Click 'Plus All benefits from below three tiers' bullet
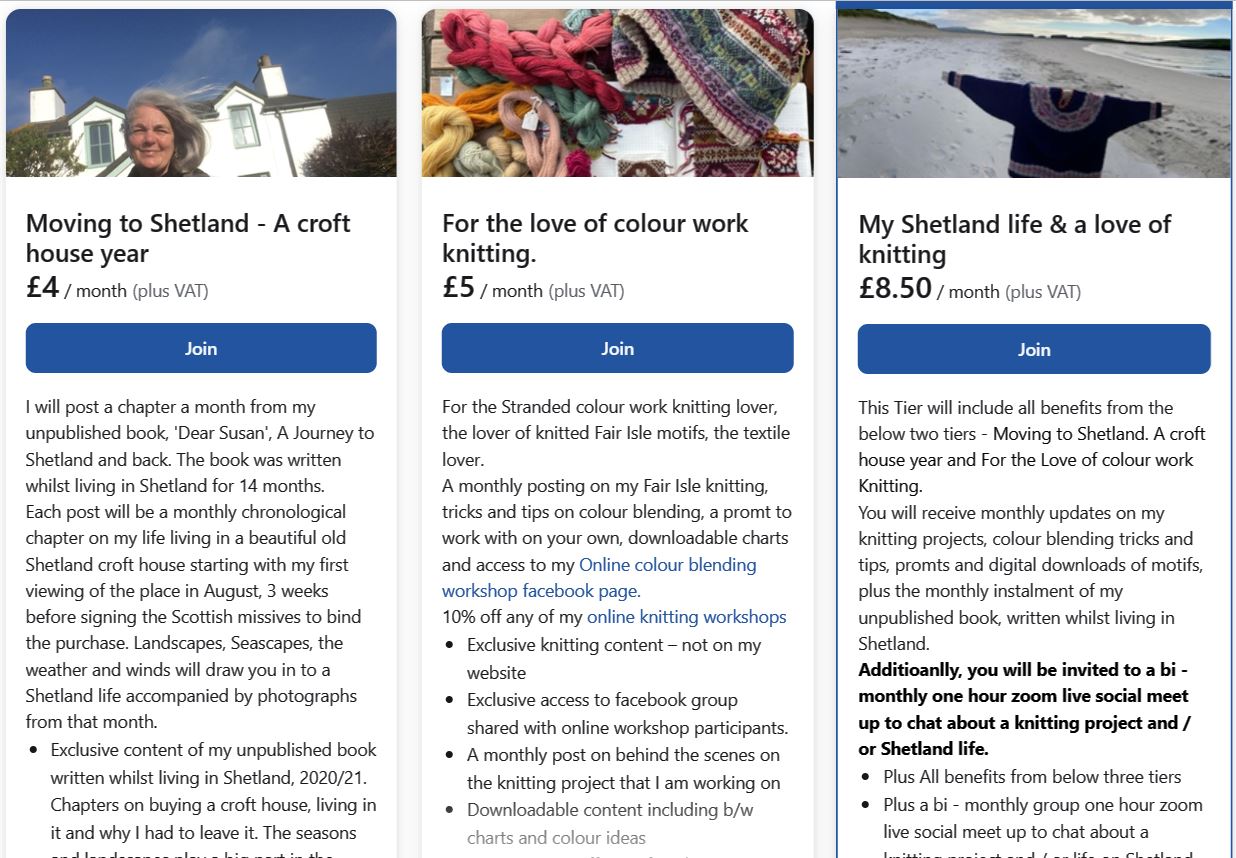Screen dimensions: 1236x858 (x=1032, y=777)
